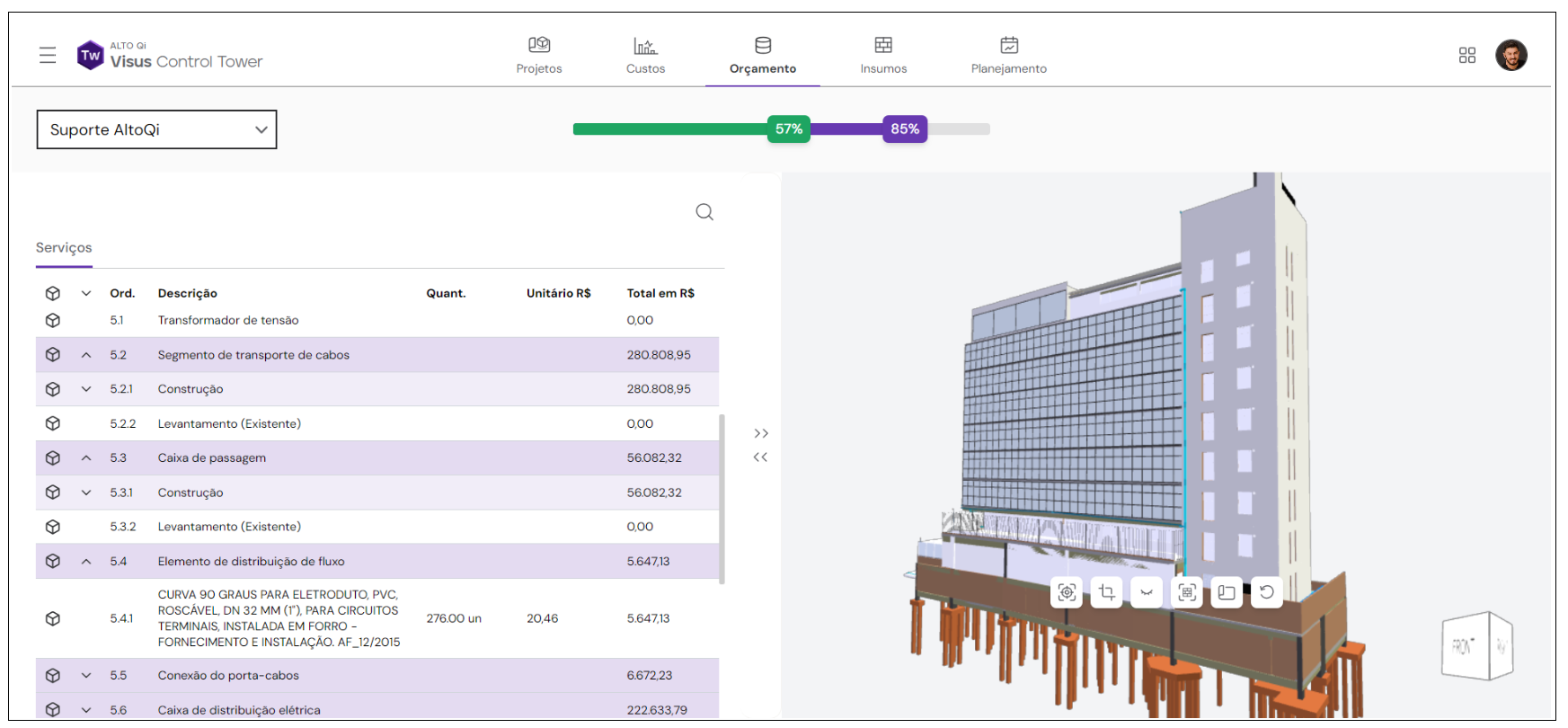Open the Suporte AltoQi project dropdown

[156, 129]
